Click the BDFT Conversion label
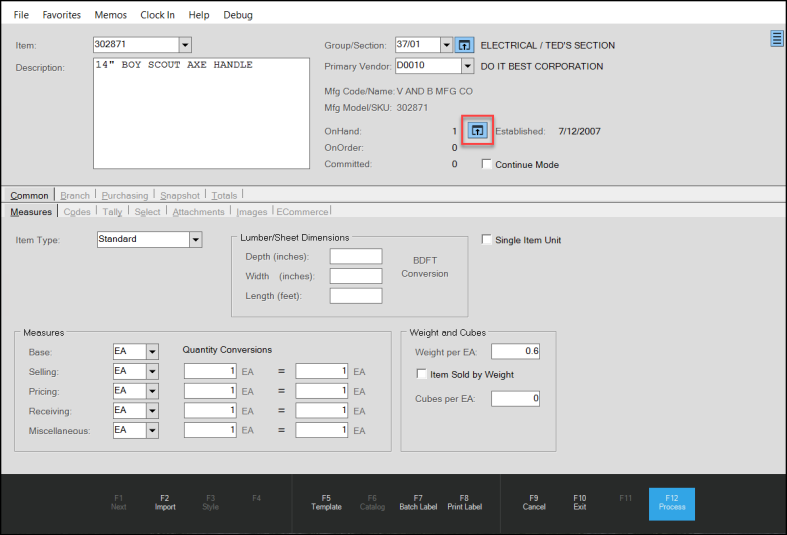This screenshot has width=787, height=535. pos(425,267)
